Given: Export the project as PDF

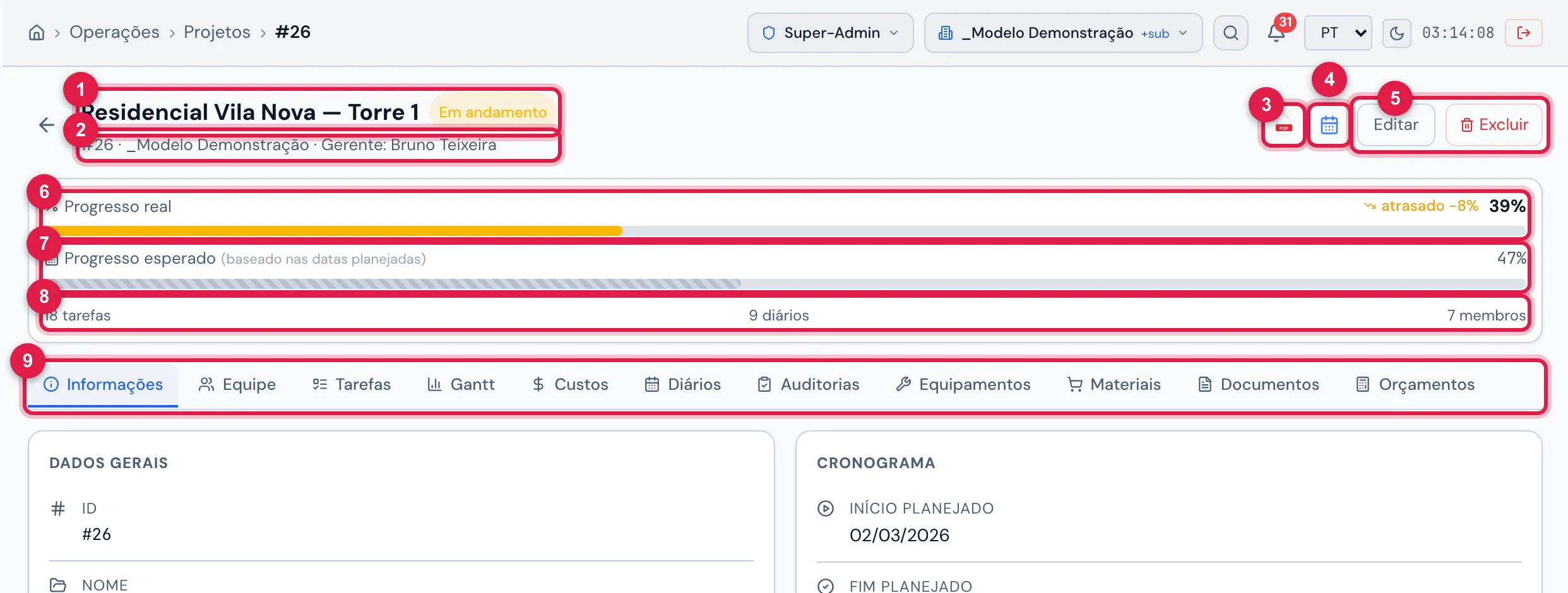Looking at the screenshot, I should pyautogui.click(x=1283, y=125).
